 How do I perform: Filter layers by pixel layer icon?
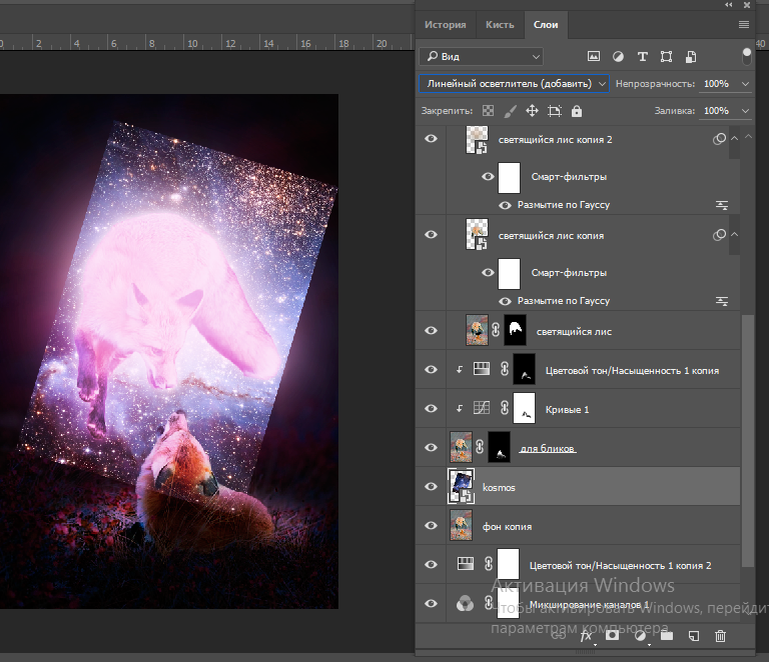coord(593,56)
